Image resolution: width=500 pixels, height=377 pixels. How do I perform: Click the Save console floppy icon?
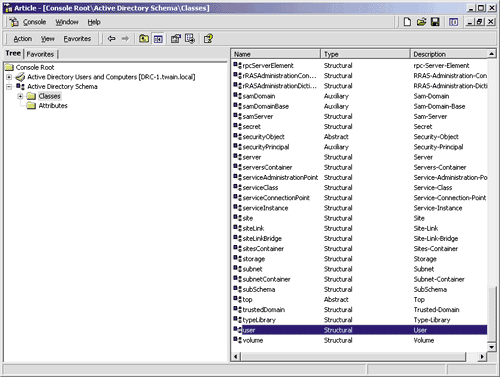pyautogui.click(x=435, y=22)
